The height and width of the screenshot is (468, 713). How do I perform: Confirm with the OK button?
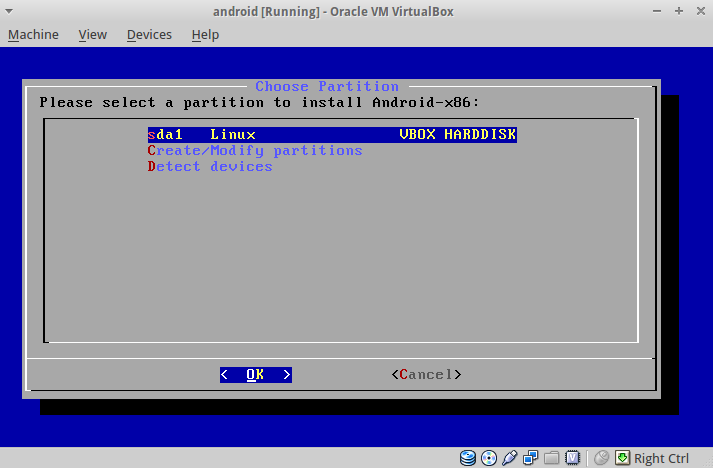(256, 375)
